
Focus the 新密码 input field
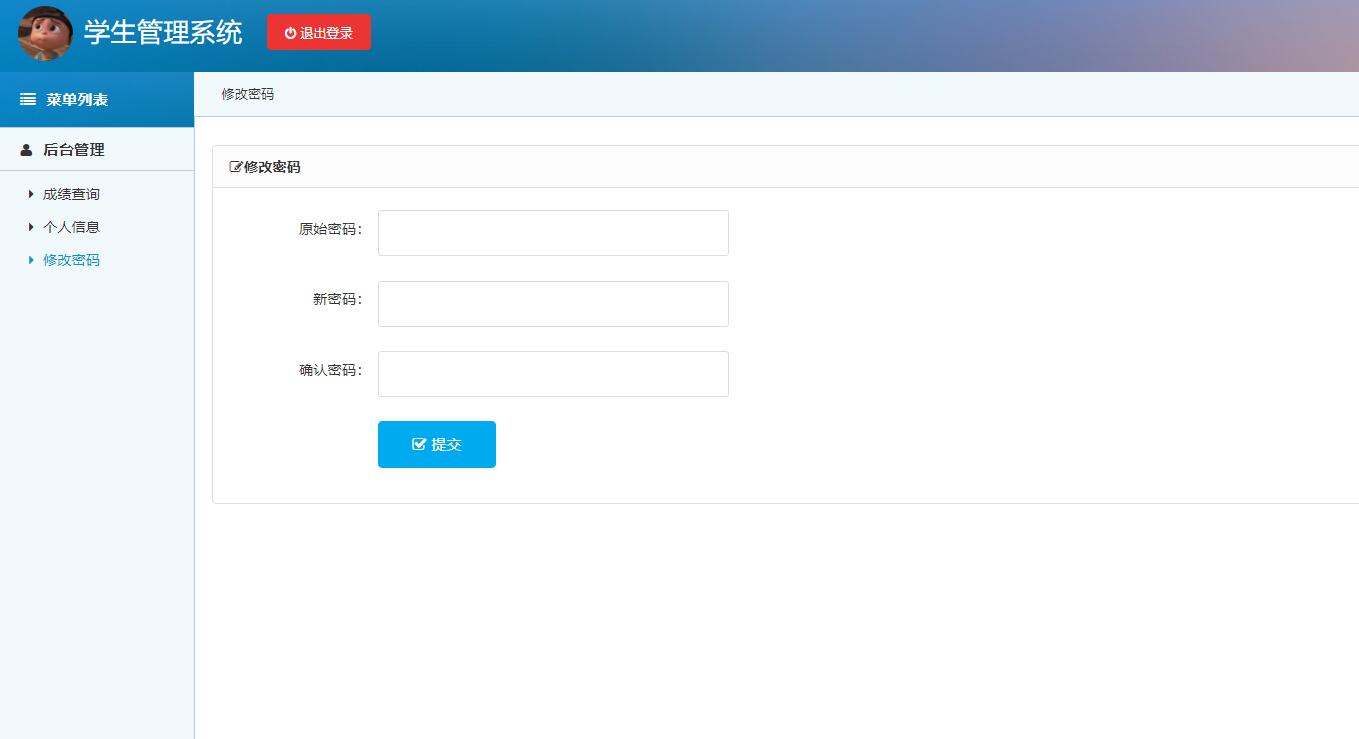pos(553,304)
